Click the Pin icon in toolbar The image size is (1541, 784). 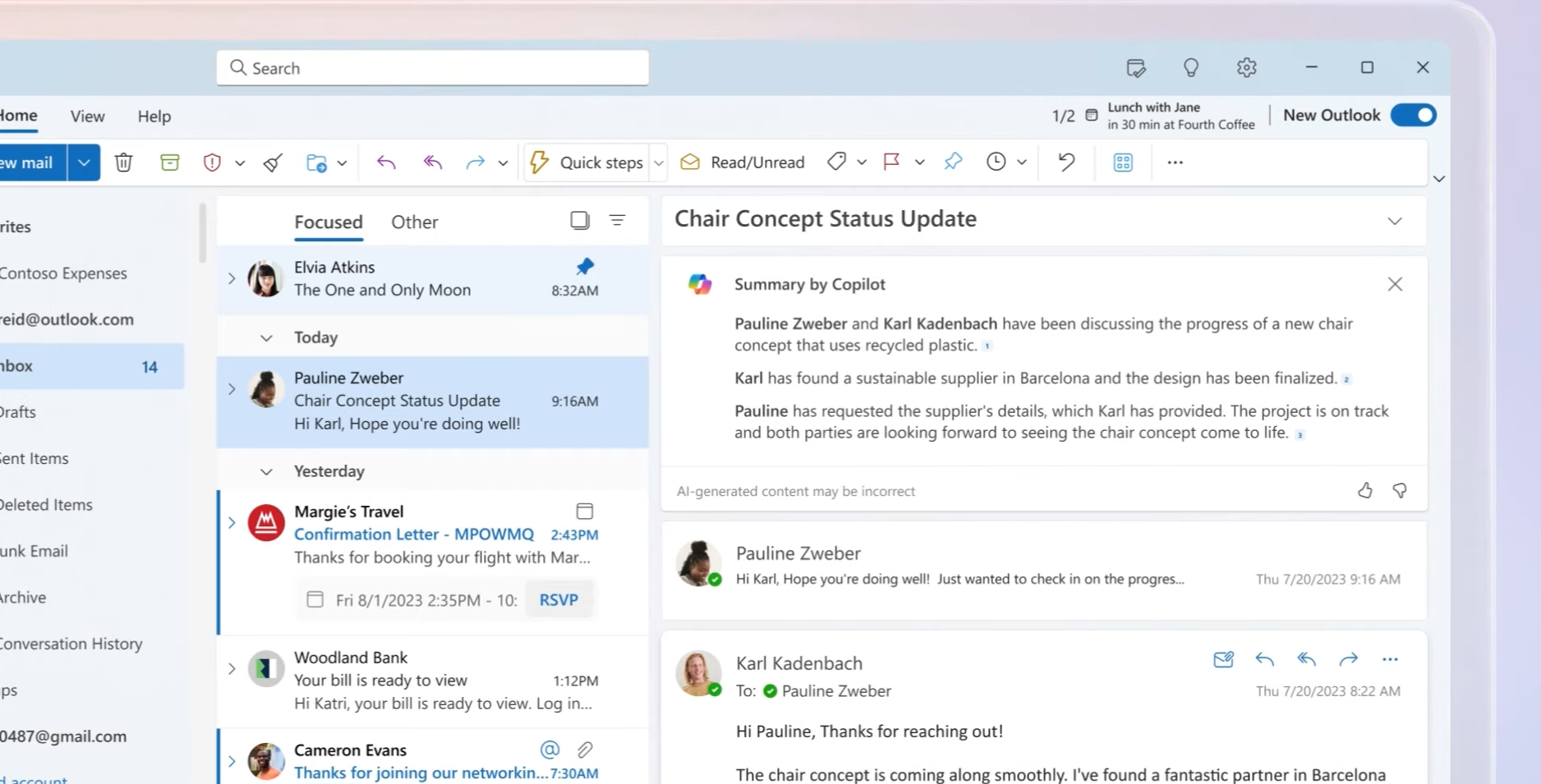(953, 162)
